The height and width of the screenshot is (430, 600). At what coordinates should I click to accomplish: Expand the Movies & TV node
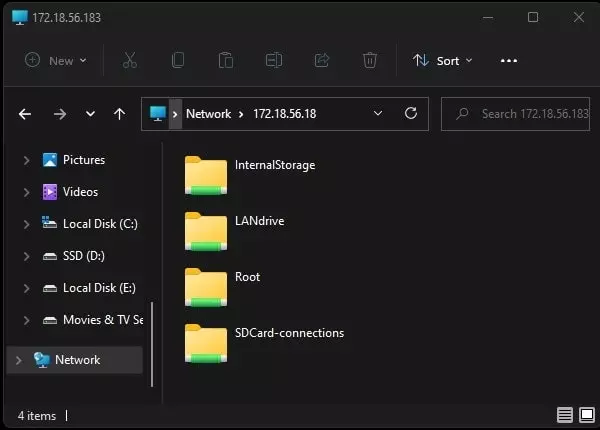(x=26, y=320)
